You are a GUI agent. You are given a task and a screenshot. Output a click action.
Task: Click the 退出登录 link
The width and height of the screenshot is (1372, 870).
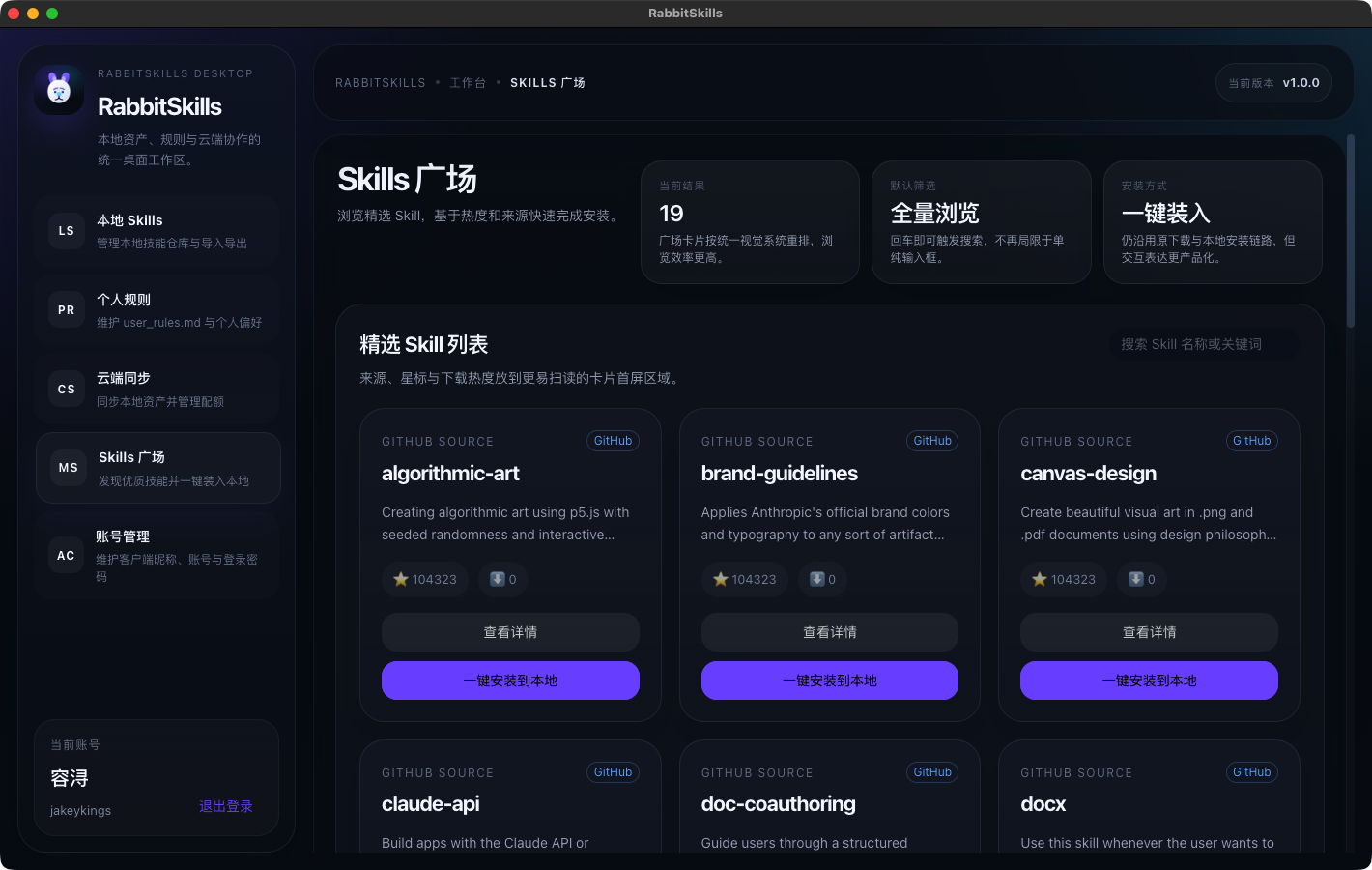pyautogui.click(x=226, y=805)
